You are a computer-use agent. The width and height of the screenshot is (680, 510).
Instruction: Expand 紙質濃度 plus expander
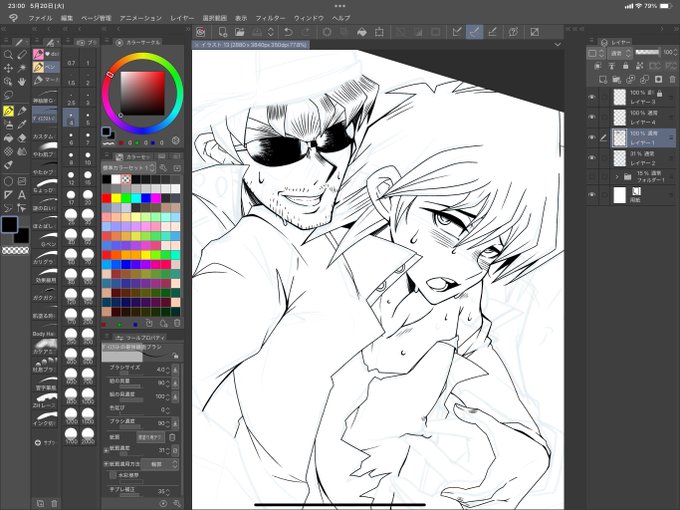[106, 451]
